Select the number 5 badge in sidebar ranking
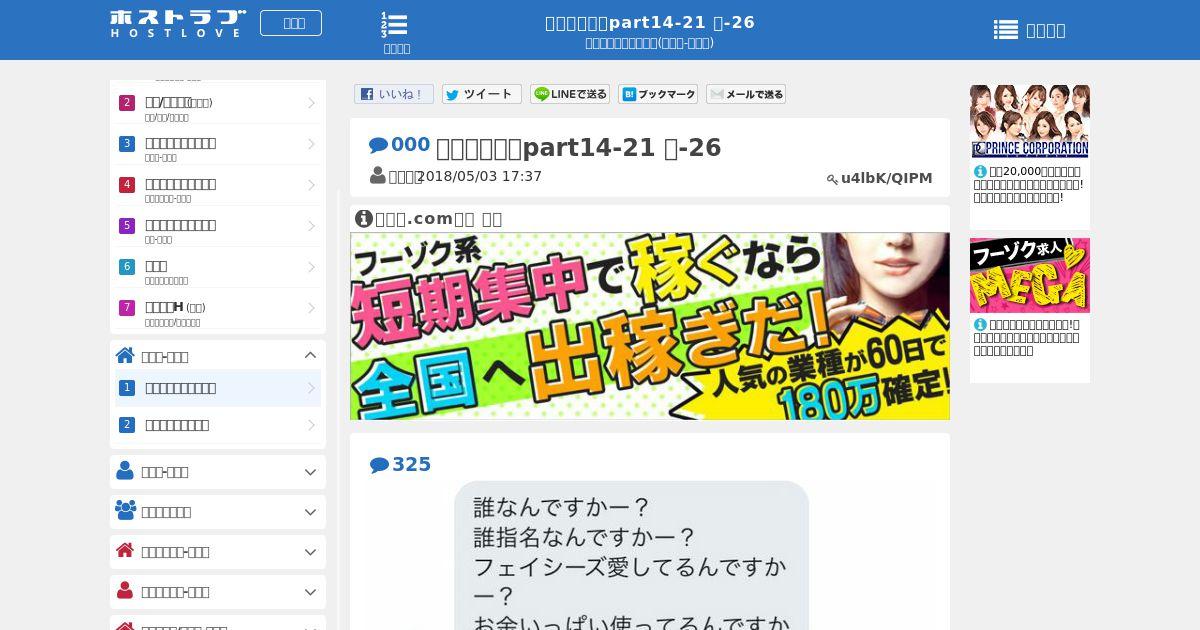 tap(126, 225)
